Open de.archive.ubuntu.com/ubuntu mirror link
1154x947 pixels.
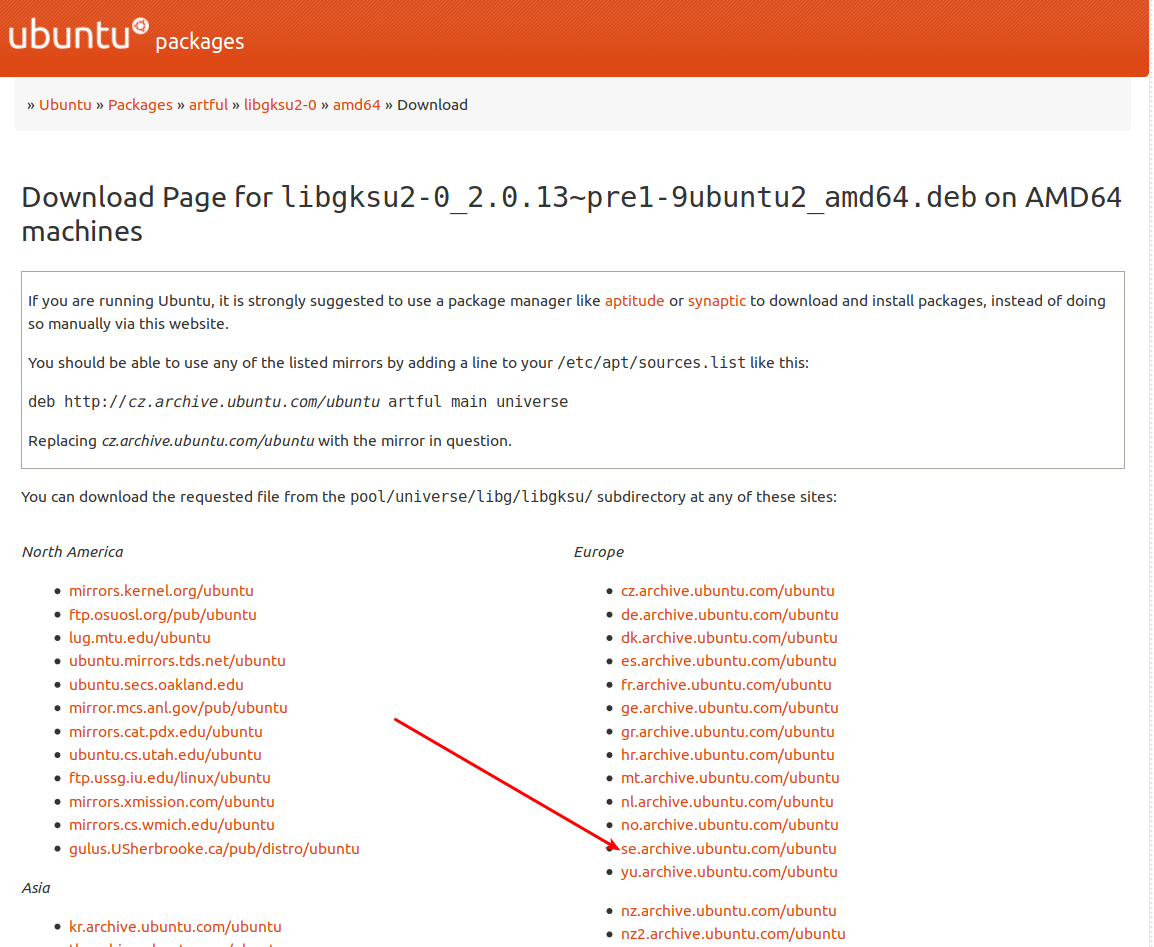[729, 614]
